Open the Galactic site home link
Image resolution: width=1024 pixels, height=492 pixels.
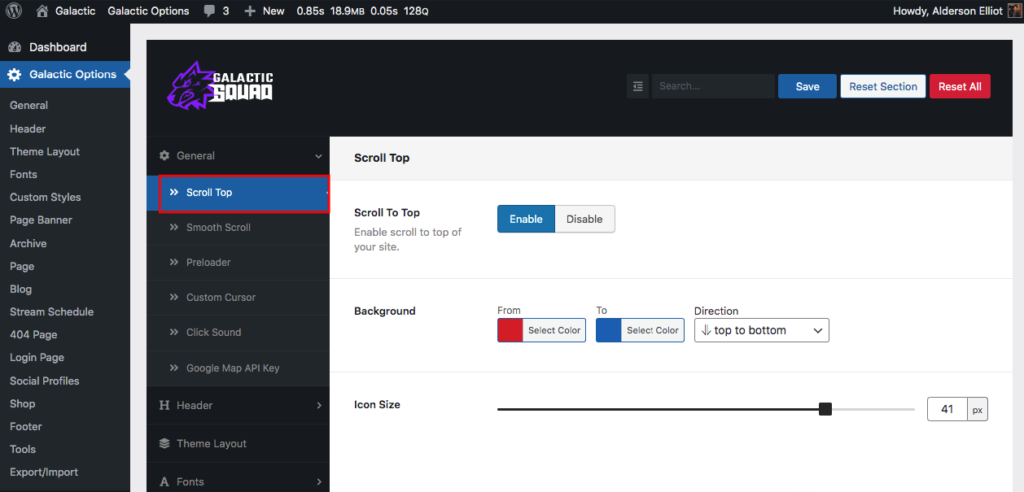(64, 11)
